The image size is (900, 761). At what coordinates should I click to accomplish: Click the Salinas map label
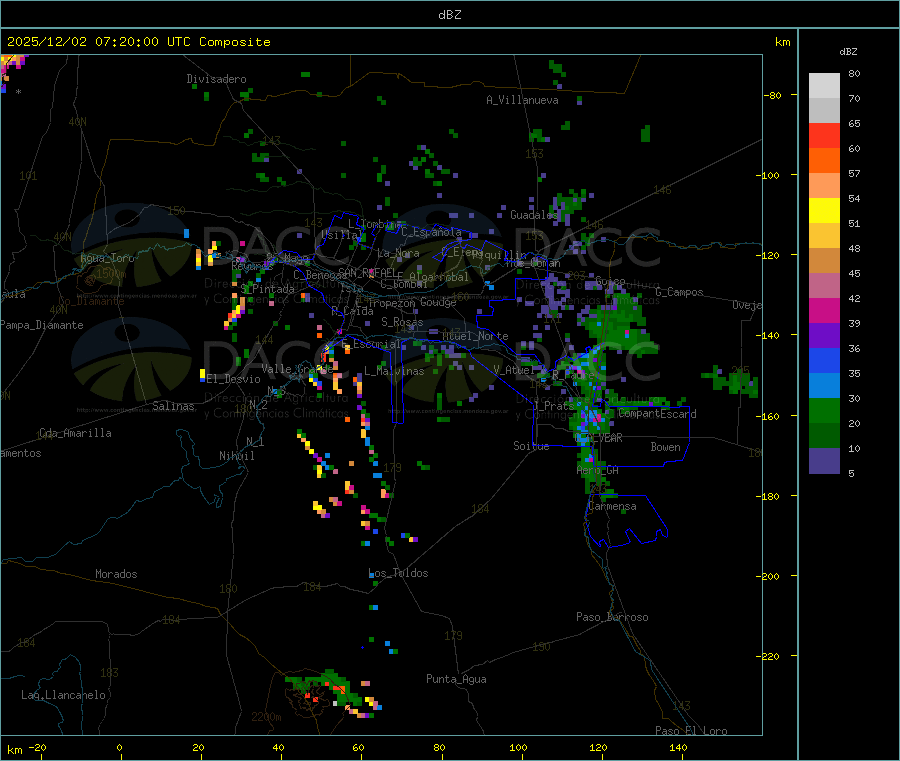(x=173, y=406)
